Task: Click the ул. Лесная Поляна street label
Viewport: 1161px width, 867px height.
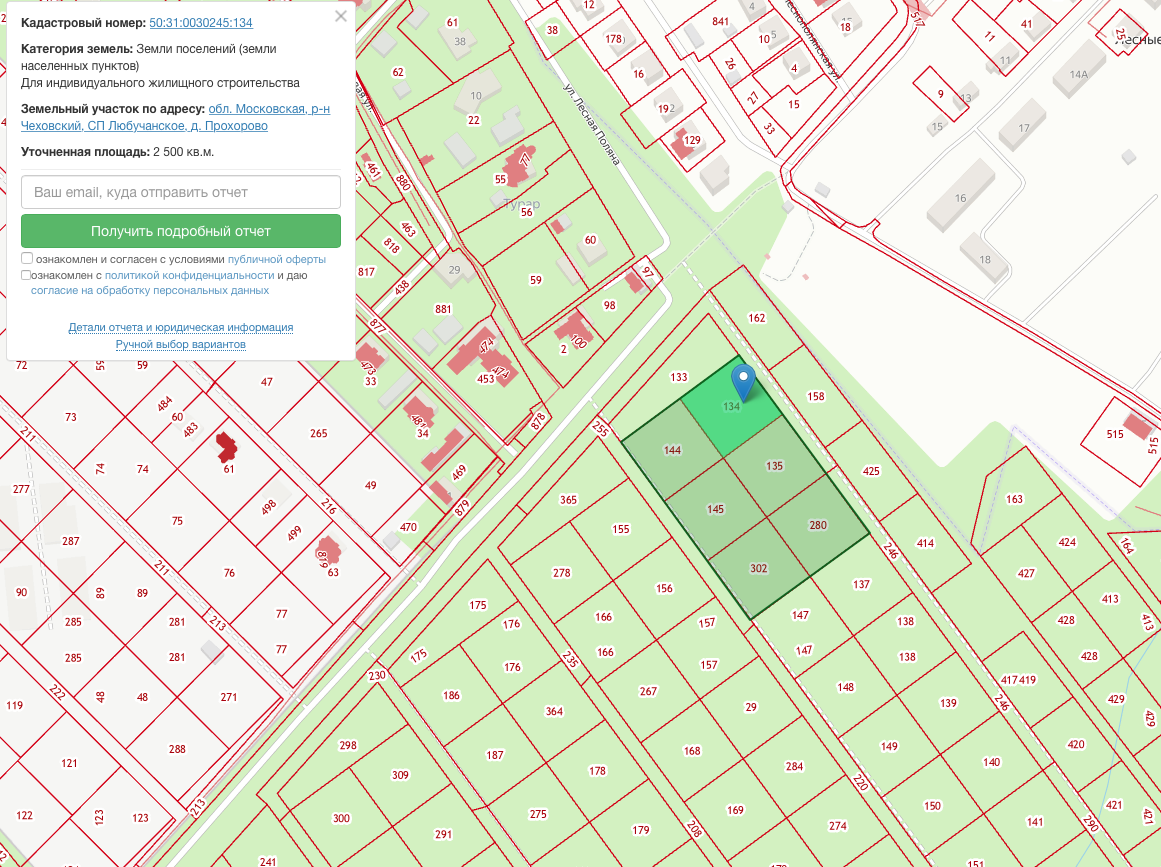Action: [x=591, y=124]
